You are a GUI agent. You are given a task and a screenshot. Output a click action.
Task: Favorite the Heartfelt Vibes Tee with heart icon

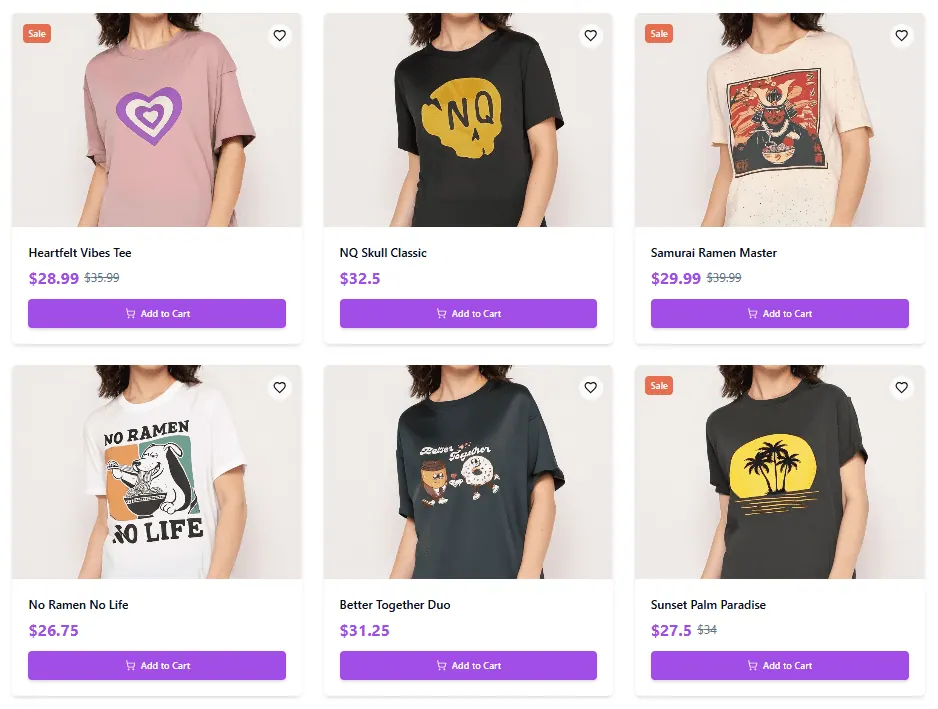[x=280, y=36]
